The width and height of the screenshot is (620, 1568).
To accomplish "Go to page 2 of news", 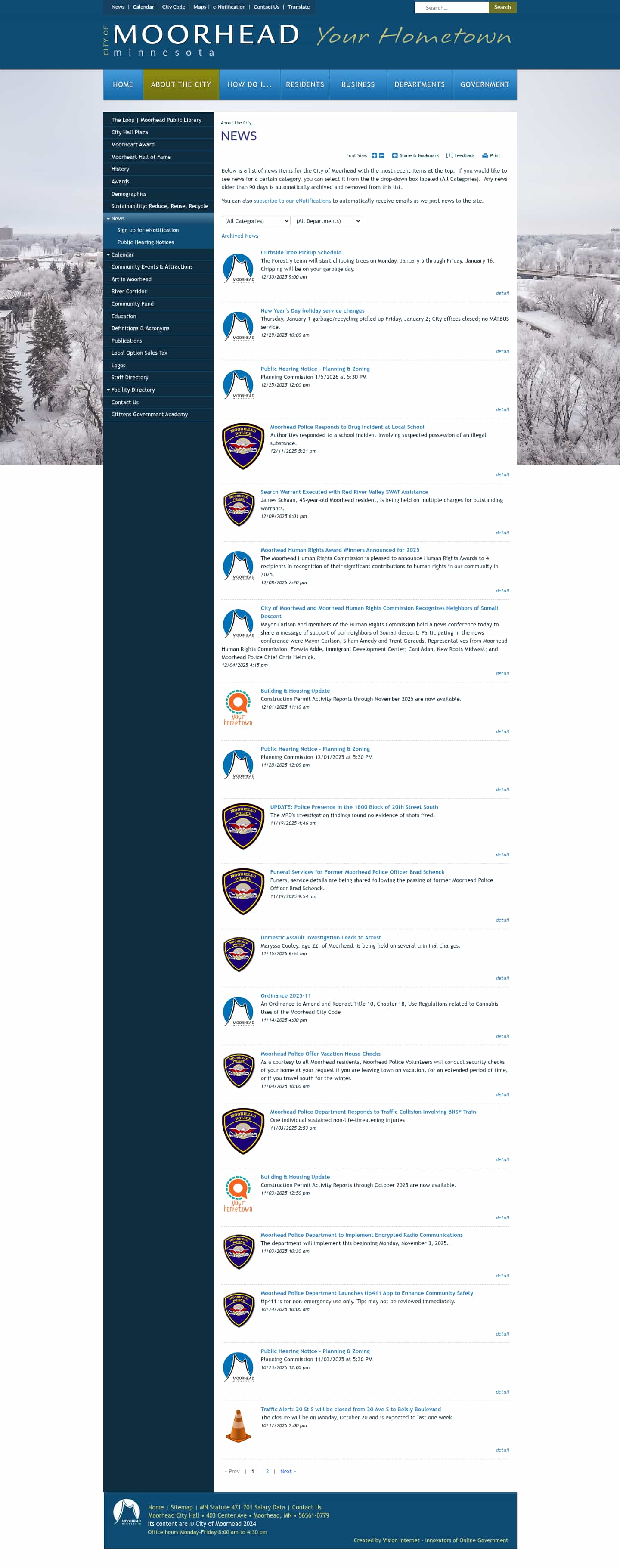I will pyautogui.click(x=267, y=1471).
